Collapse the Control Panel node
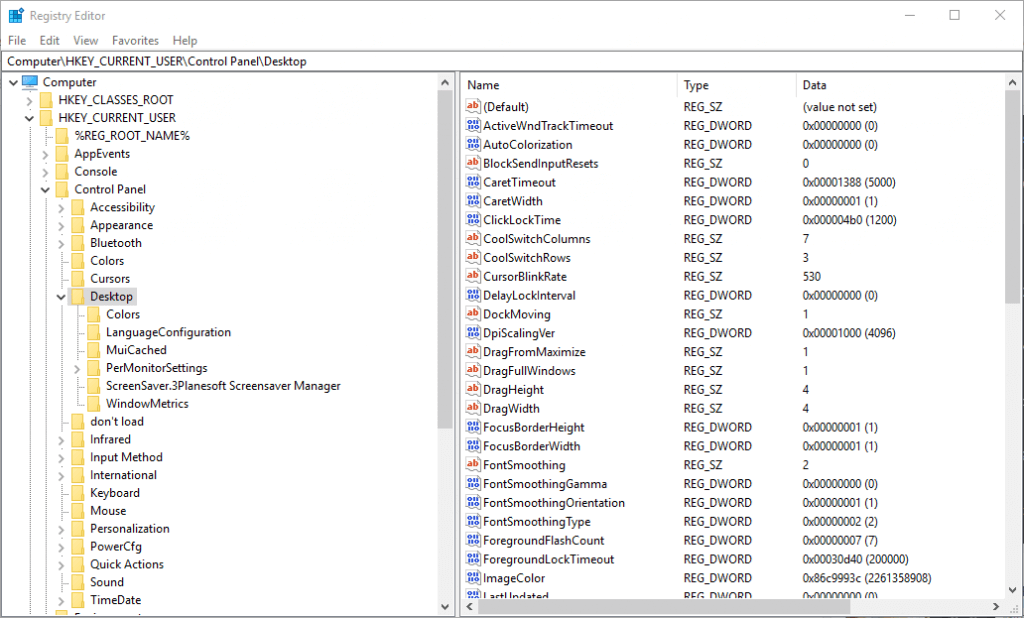The image size is (1024, 618). click(44, 189)
